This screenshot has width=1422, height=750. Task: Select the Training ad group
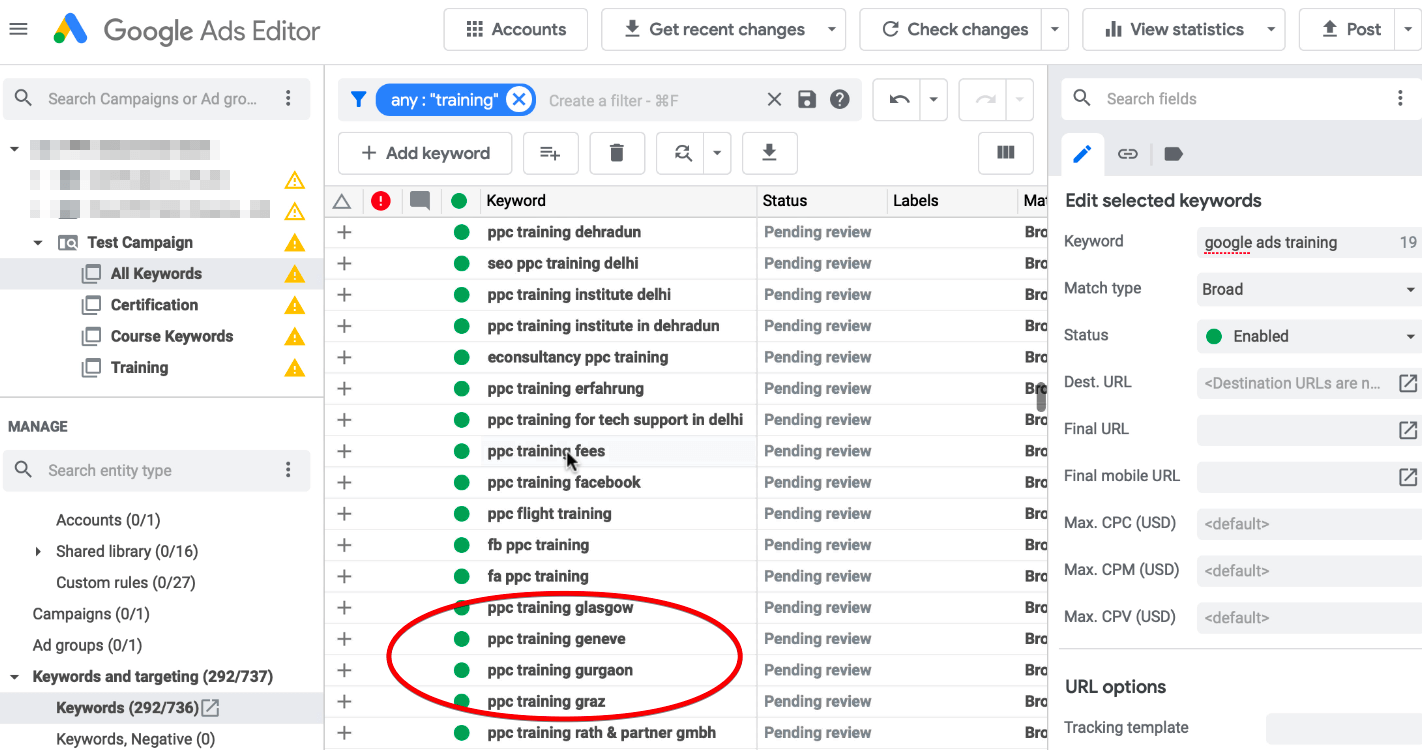(x=139, y=368)
